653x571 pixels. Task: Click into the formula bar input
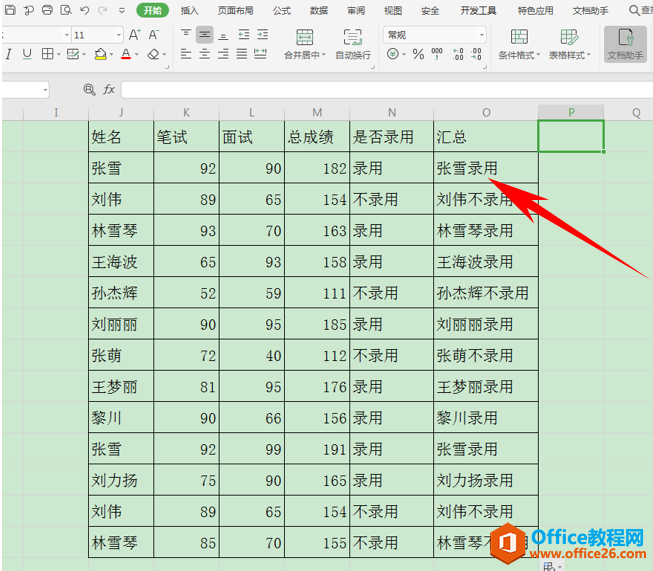[387, 90]
